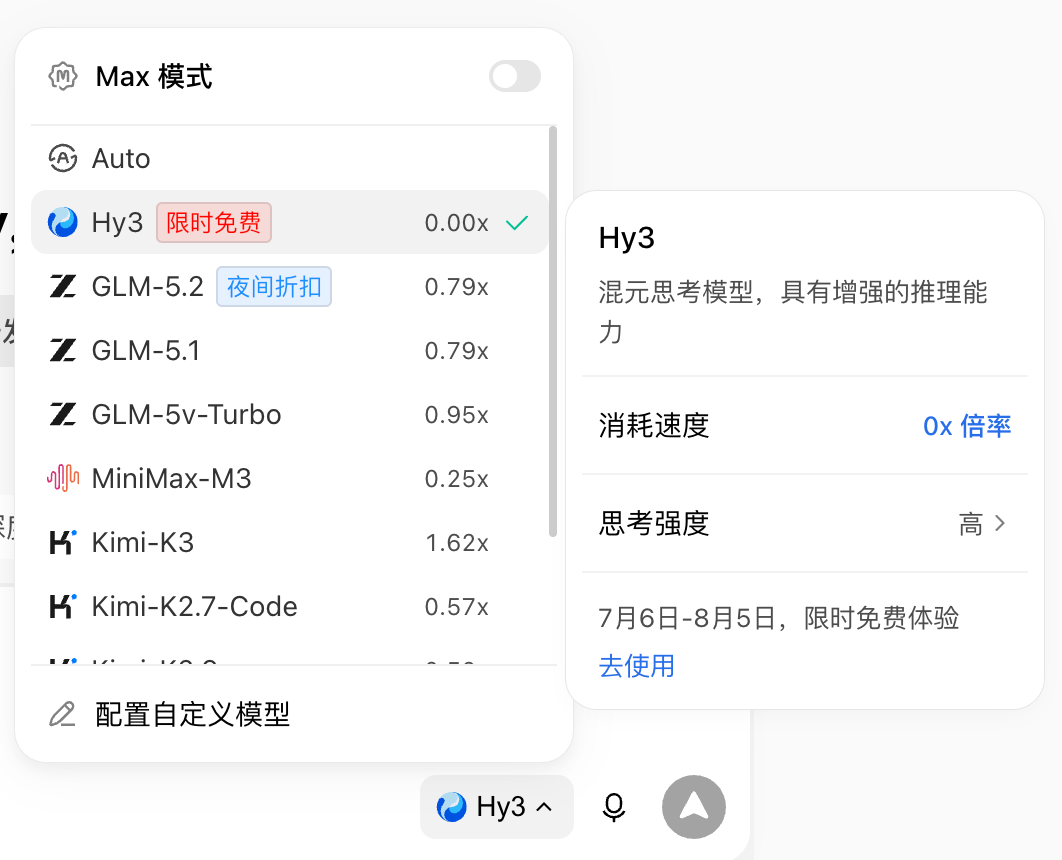
Task: Choose the GLM-5.1 model
Action: pyautogui.click(x=289, y=350)
